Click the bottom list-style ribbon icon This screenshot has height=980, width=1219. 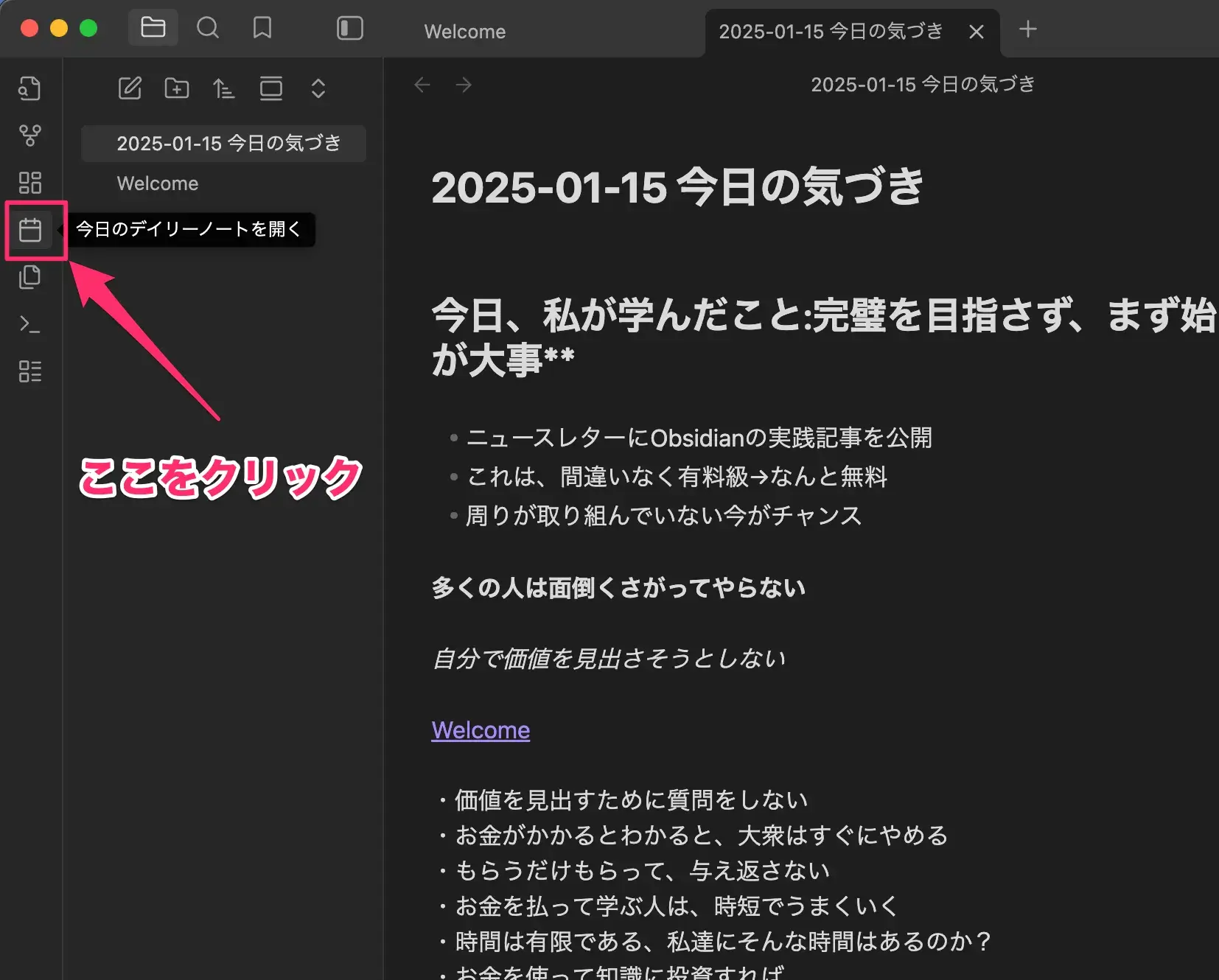pyautogui.click(x=29, y=371)
